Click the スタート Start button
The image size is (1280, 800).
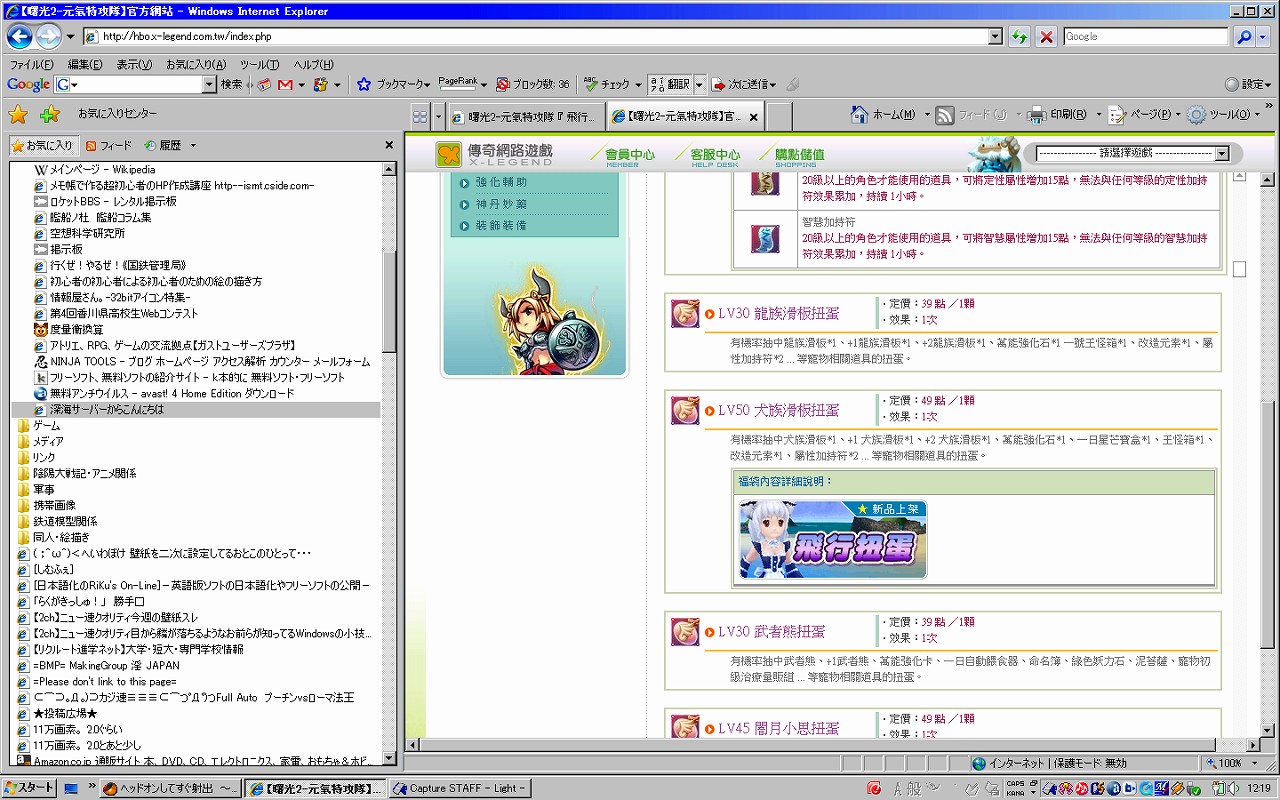[x=29, y=788]
